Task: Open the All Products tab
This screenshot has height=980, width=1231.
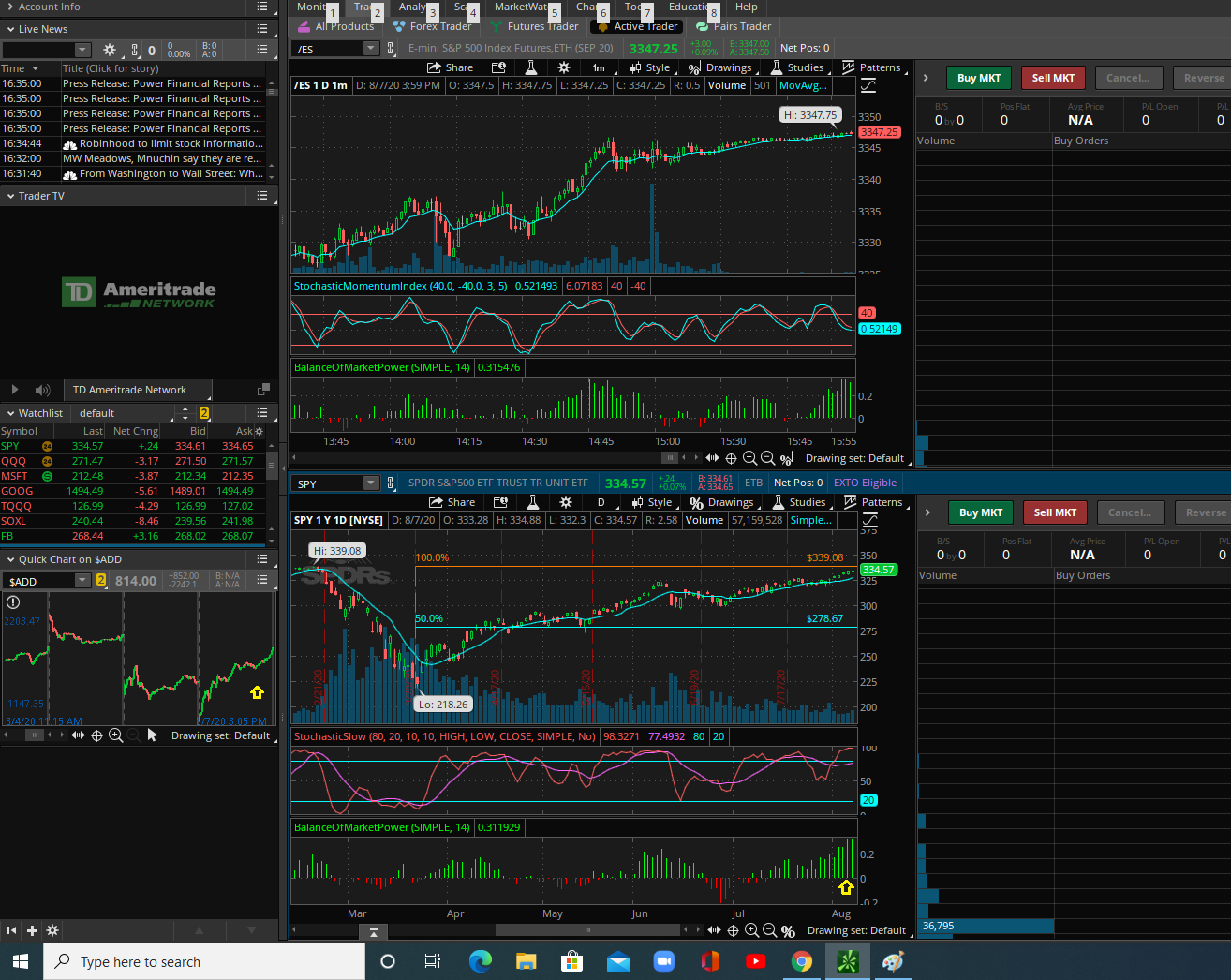Action: pyautogui.click(x=336, y=26)
